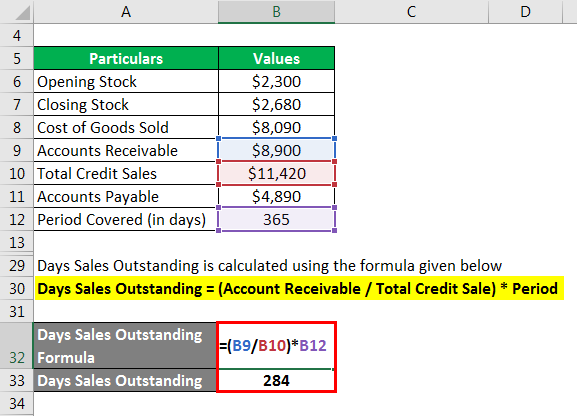The image size is (577, 416).
Task: Select row 11 header
Action: click(x=17, y=197)
